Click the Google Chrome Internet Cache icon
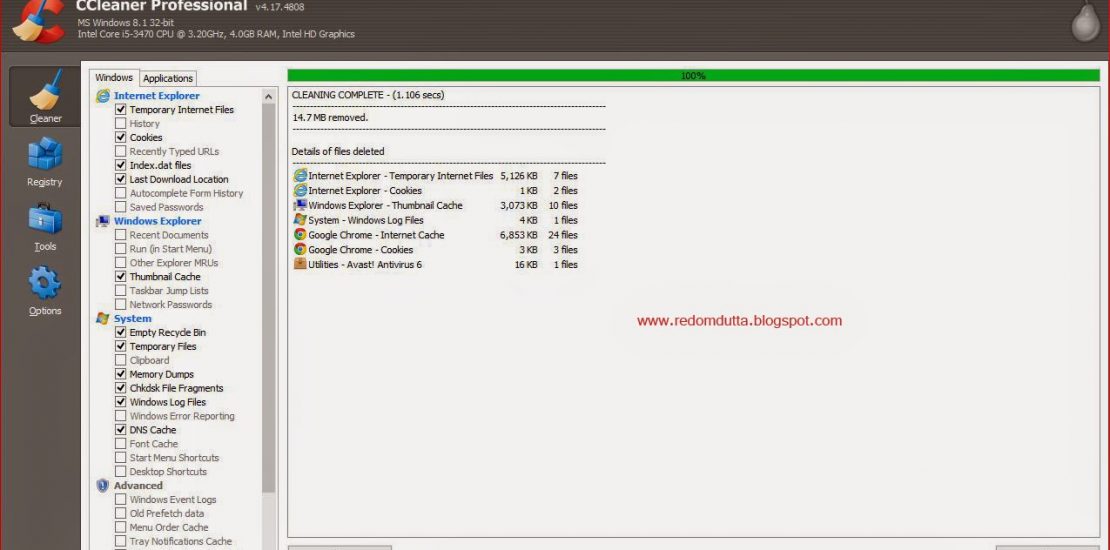This screenshot has height=550, width=1110. (300, 235)
